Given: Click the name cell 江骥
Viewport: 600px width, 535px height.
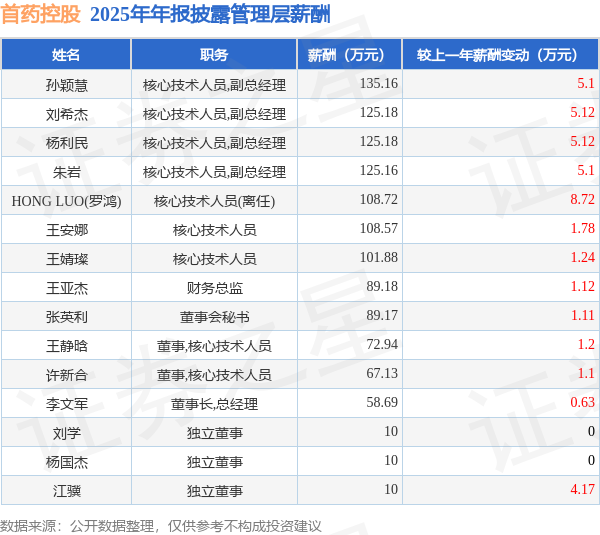Looking at the screenshot, I should tap(67, 491).
